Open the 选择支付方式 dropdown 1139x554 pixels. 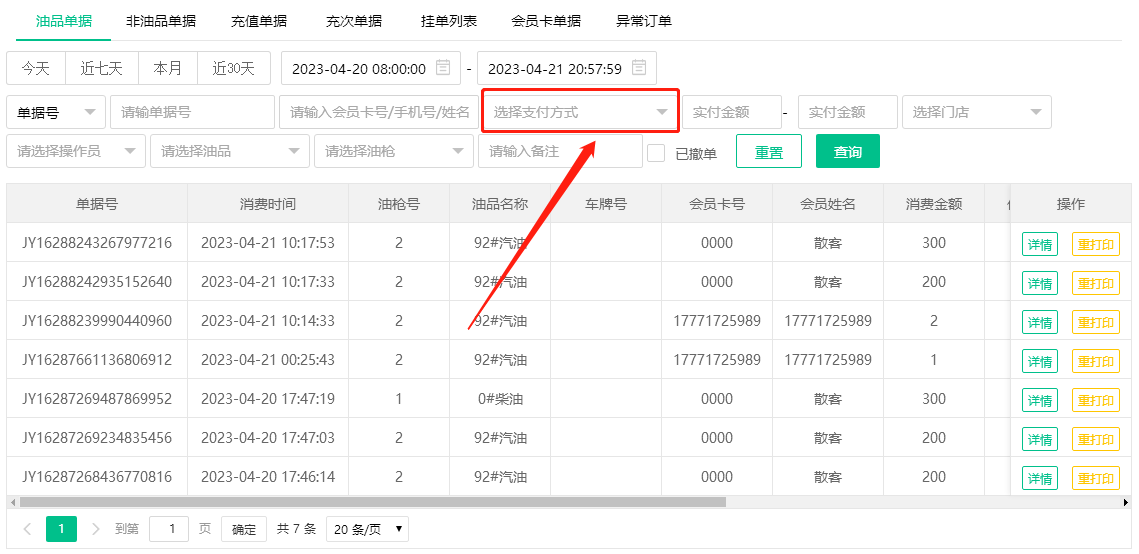tap(580, 112)
